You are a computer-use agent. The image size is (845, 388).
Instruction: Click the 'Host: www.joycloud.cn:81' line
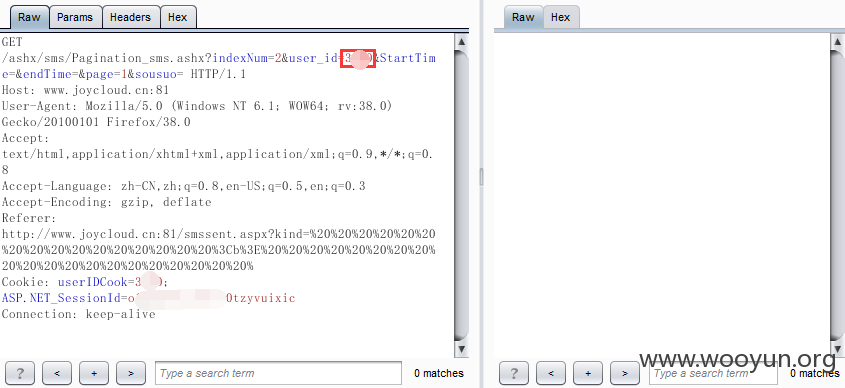(x=85, y=90)
